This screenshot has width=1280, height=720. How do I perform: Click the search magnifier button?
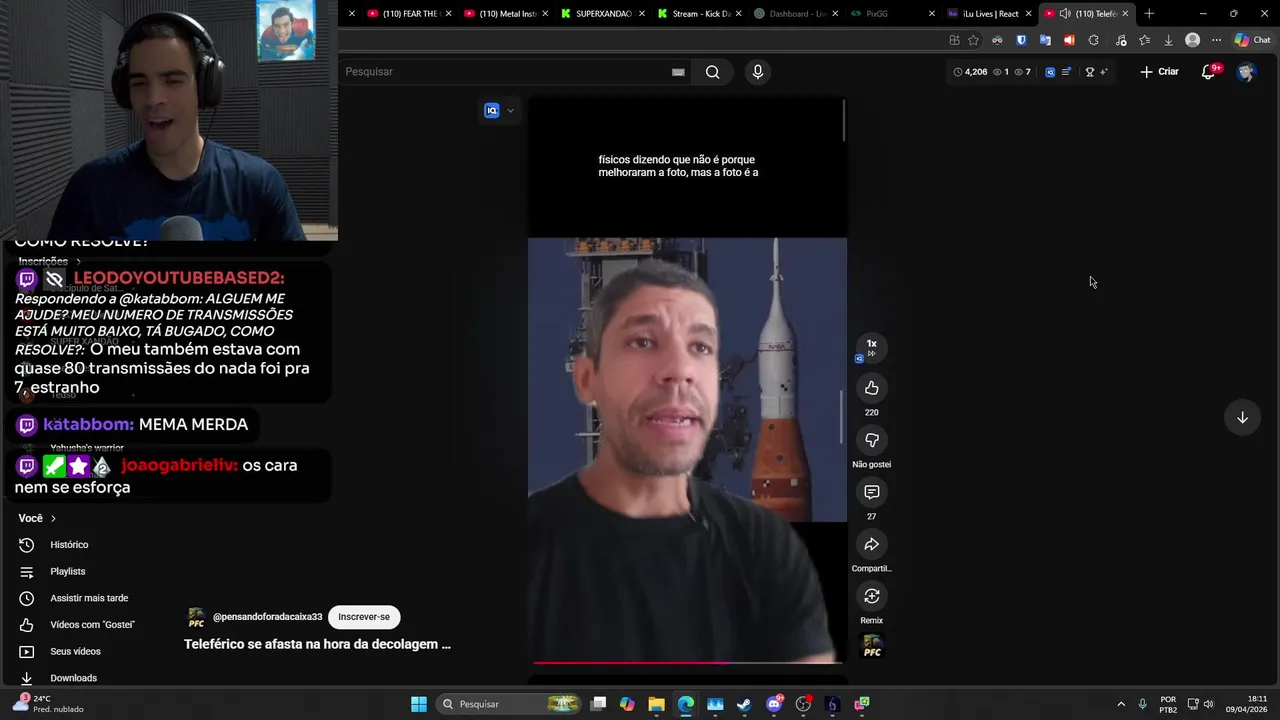click(x=712, y=72)
